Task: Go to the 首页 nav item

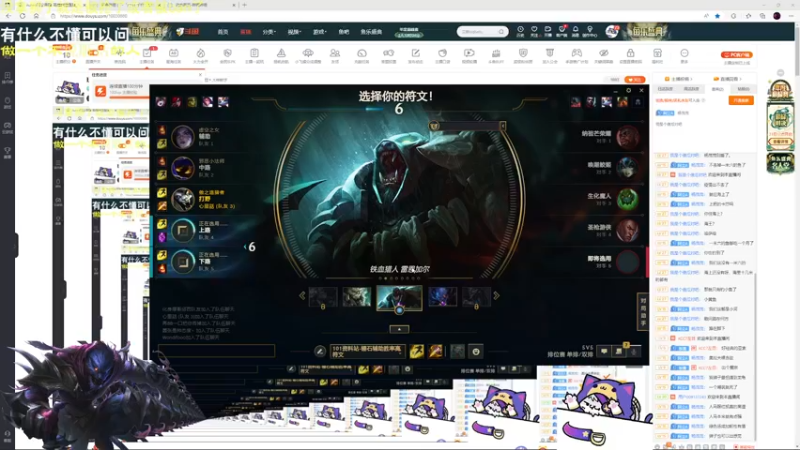Action: pyautogui.click(x=223, y=32)
